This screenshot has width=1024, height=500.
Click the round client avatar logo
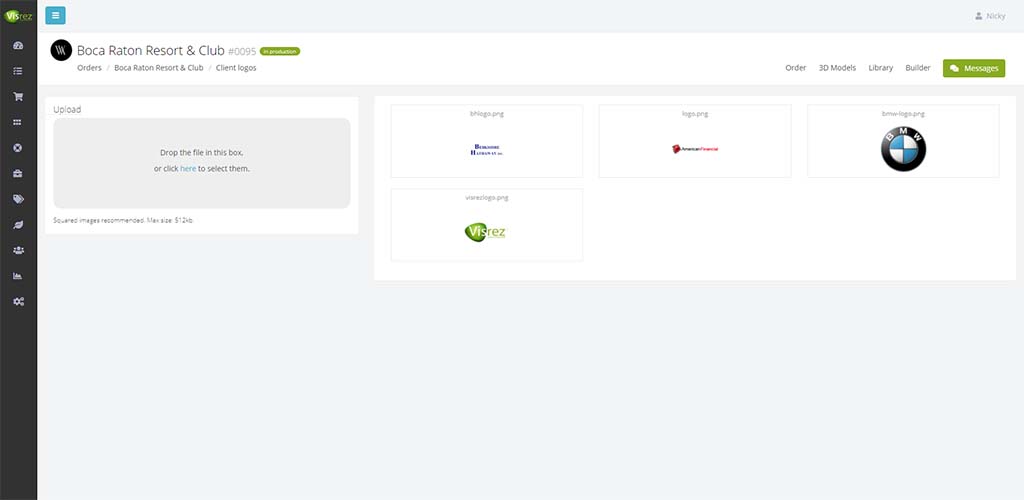coord(61,50)
